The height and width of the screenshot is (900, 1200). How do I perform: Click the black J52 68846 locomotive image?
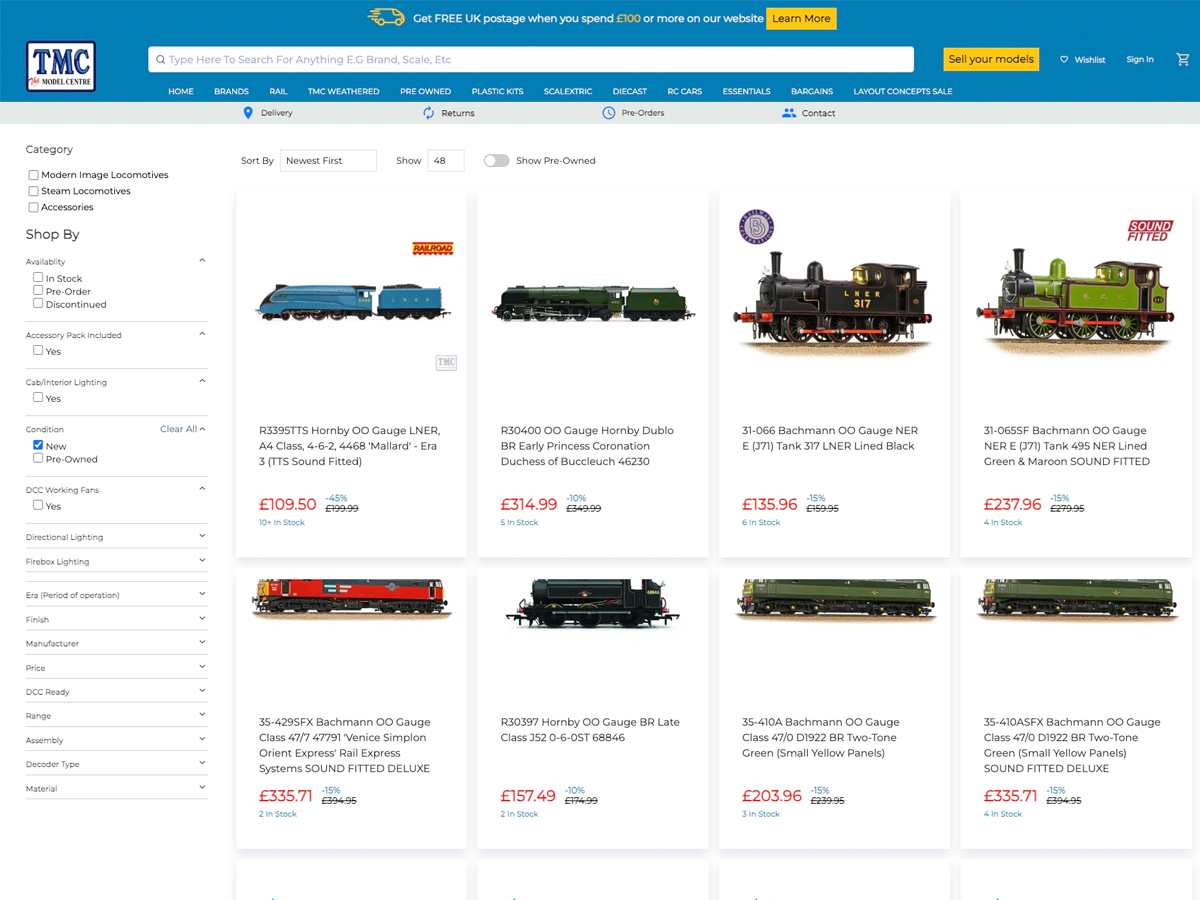[592, 603]
